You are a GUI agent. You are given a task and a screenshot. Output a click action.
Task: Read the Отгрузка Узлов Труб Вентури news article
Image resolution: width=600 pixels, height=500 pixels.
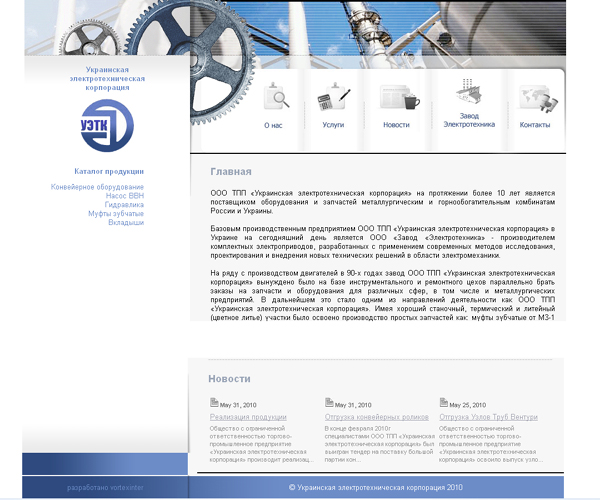[x=488, y=417]
